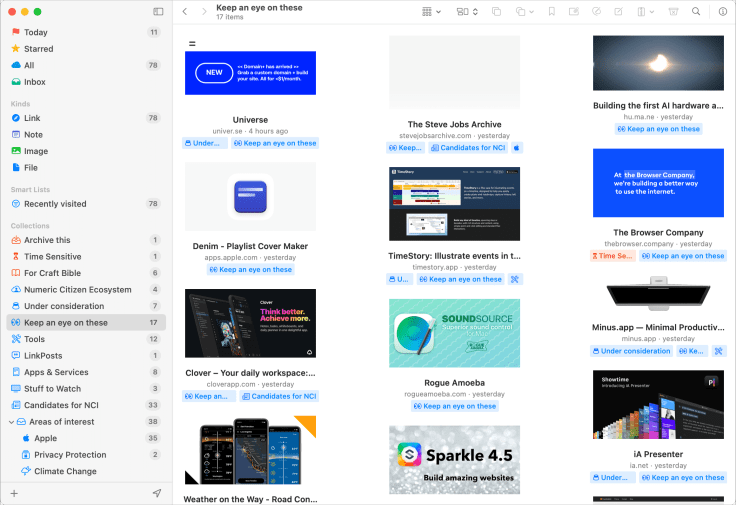Image resolution: width=736 pixels, height=505 pixels.
Task: Click Under consideration tag on Minus.app card
Action: [631, 351]
